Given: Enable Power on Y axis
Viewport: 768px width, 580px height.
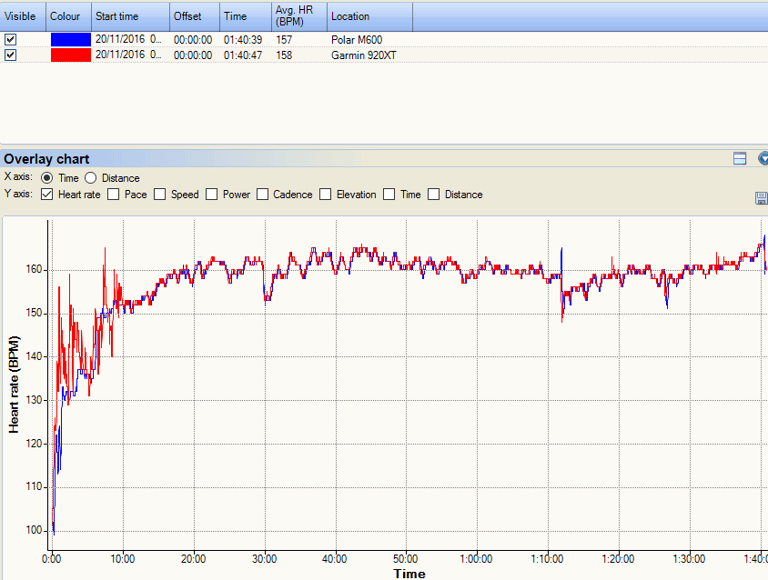Looking at the screenshot, I should (212, 194).
